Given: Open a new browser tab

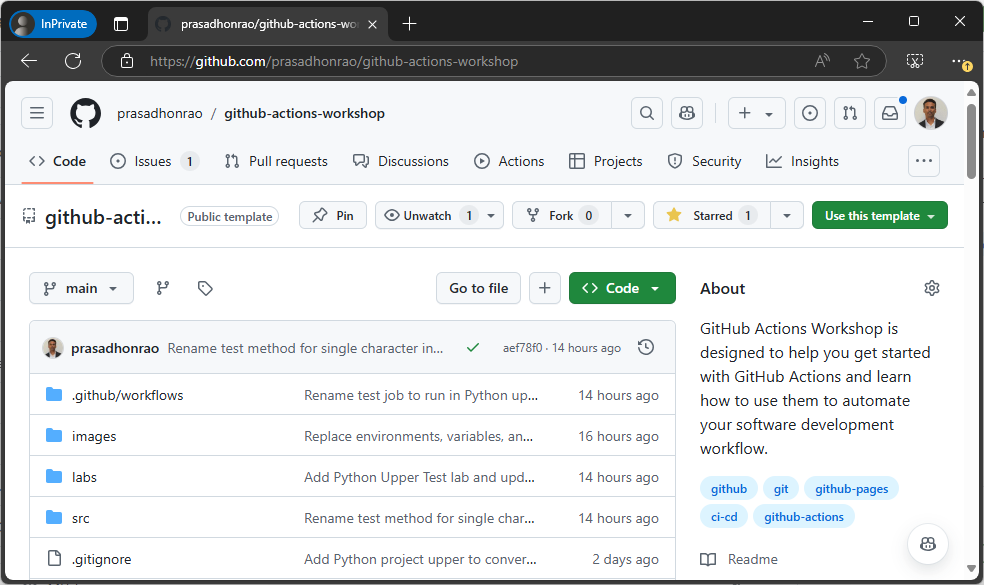Looking at the screenshot, I should tap(409, 24).
